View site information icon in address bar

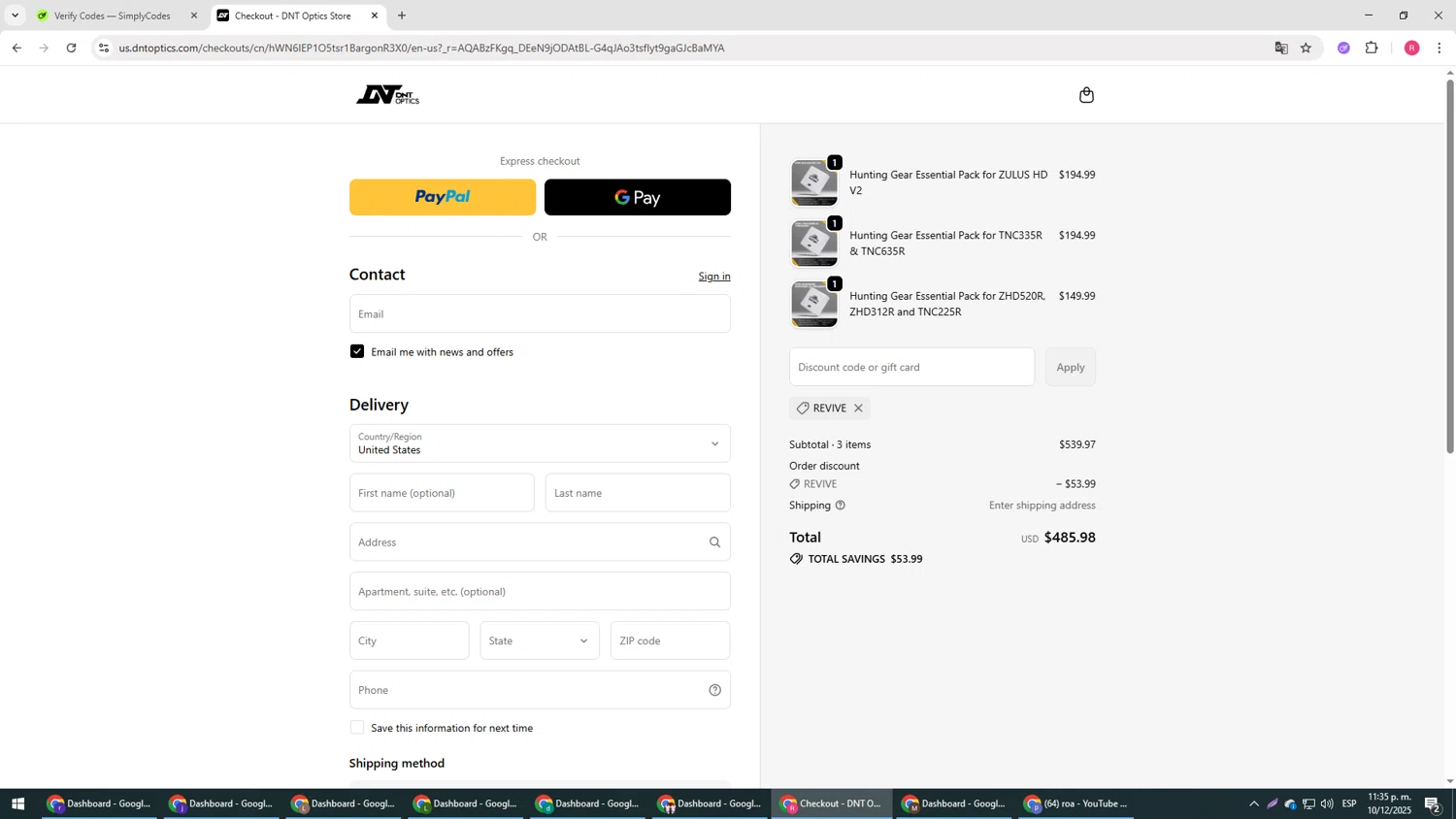(104, 48)
